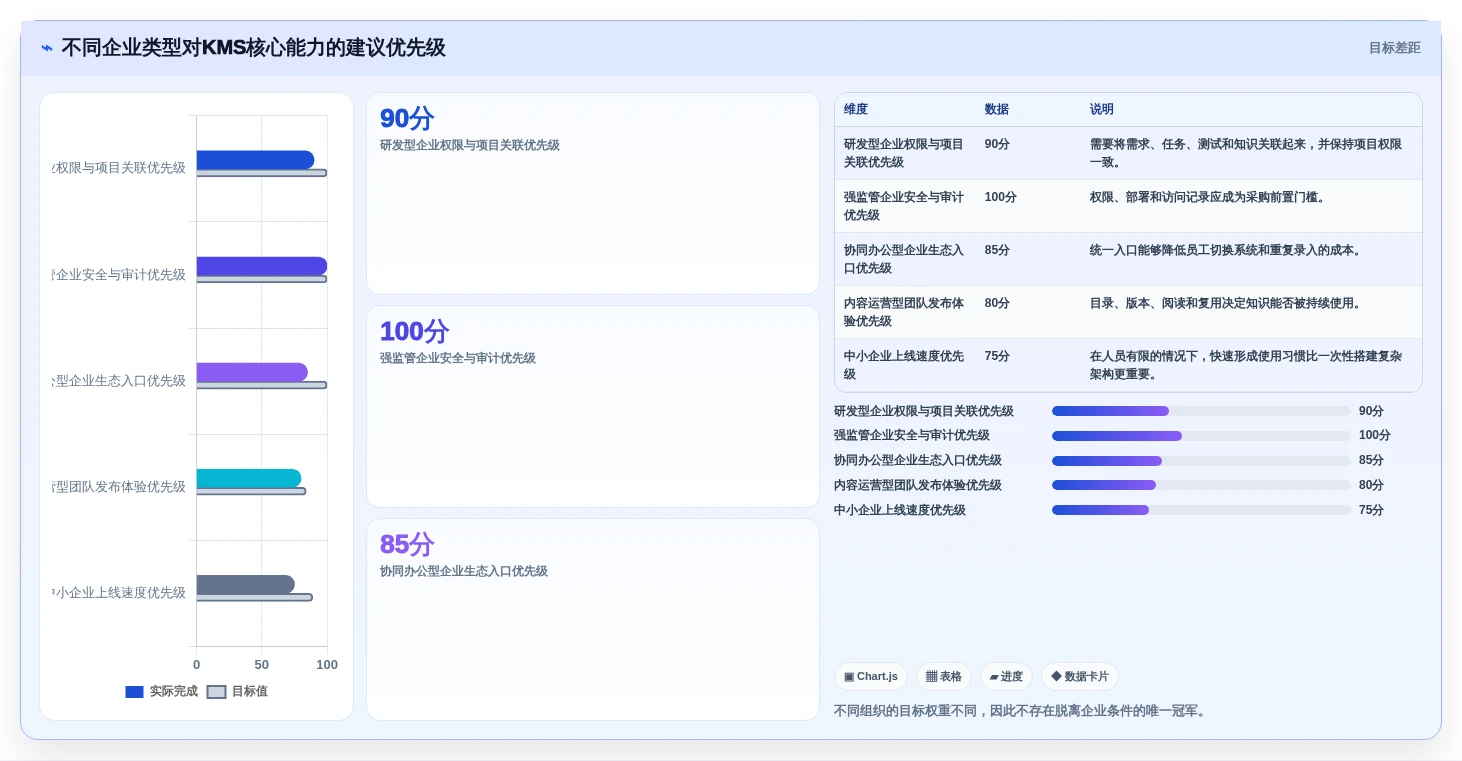Image resolution: width=1462 pixels, height=761 pixels.
Task: Click the footer note 不同组织的目标权重不同
Action: coord(1021,711)
